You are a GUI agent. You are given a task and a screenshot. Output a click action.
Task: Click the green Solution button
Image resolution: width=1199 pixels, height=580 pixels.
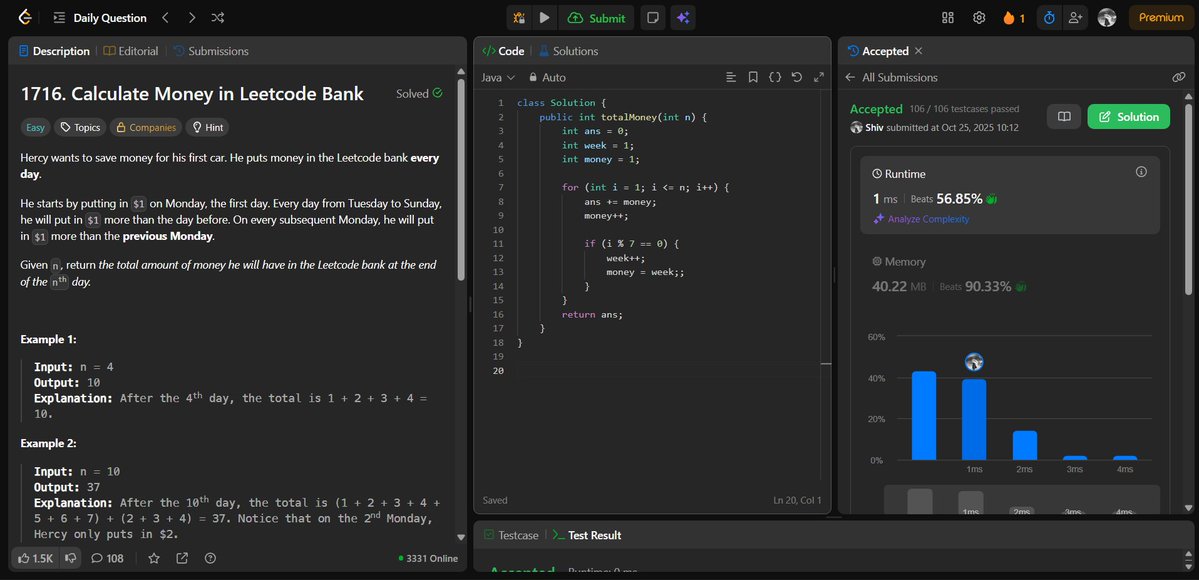[1129, 116]
